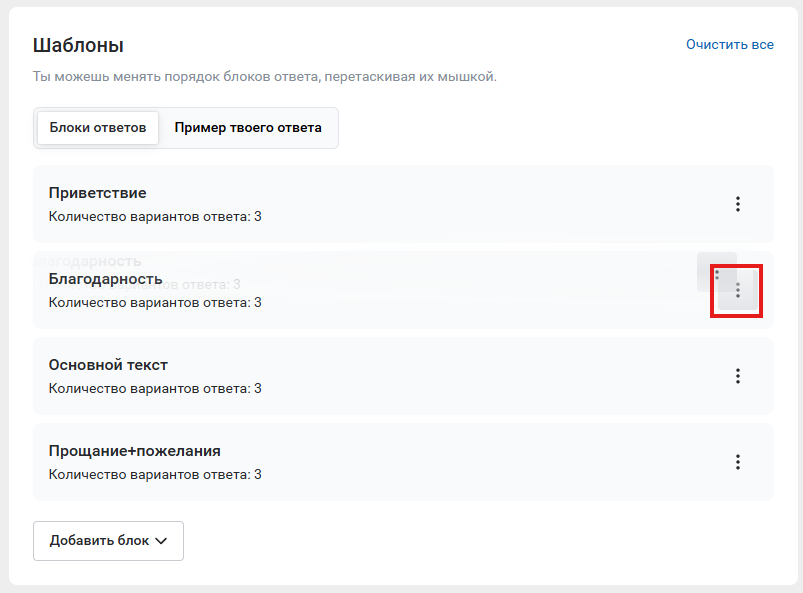This screenshot has width=803, height=593.
Task: Click the answer count text under Прощание+пожелания
Action: tap(155, 474)
